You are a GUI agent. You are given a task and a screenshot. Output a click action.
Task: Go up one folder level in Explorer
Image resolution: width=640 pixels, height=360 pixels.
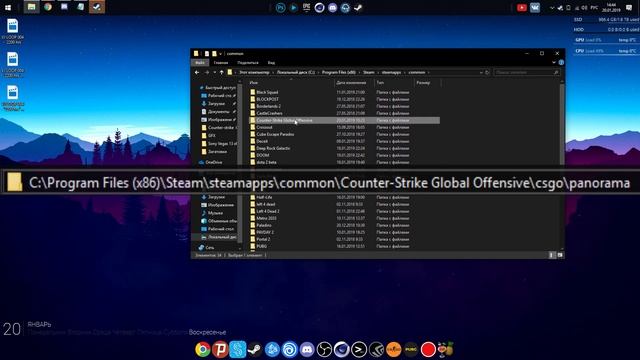(x=222, y=72)
